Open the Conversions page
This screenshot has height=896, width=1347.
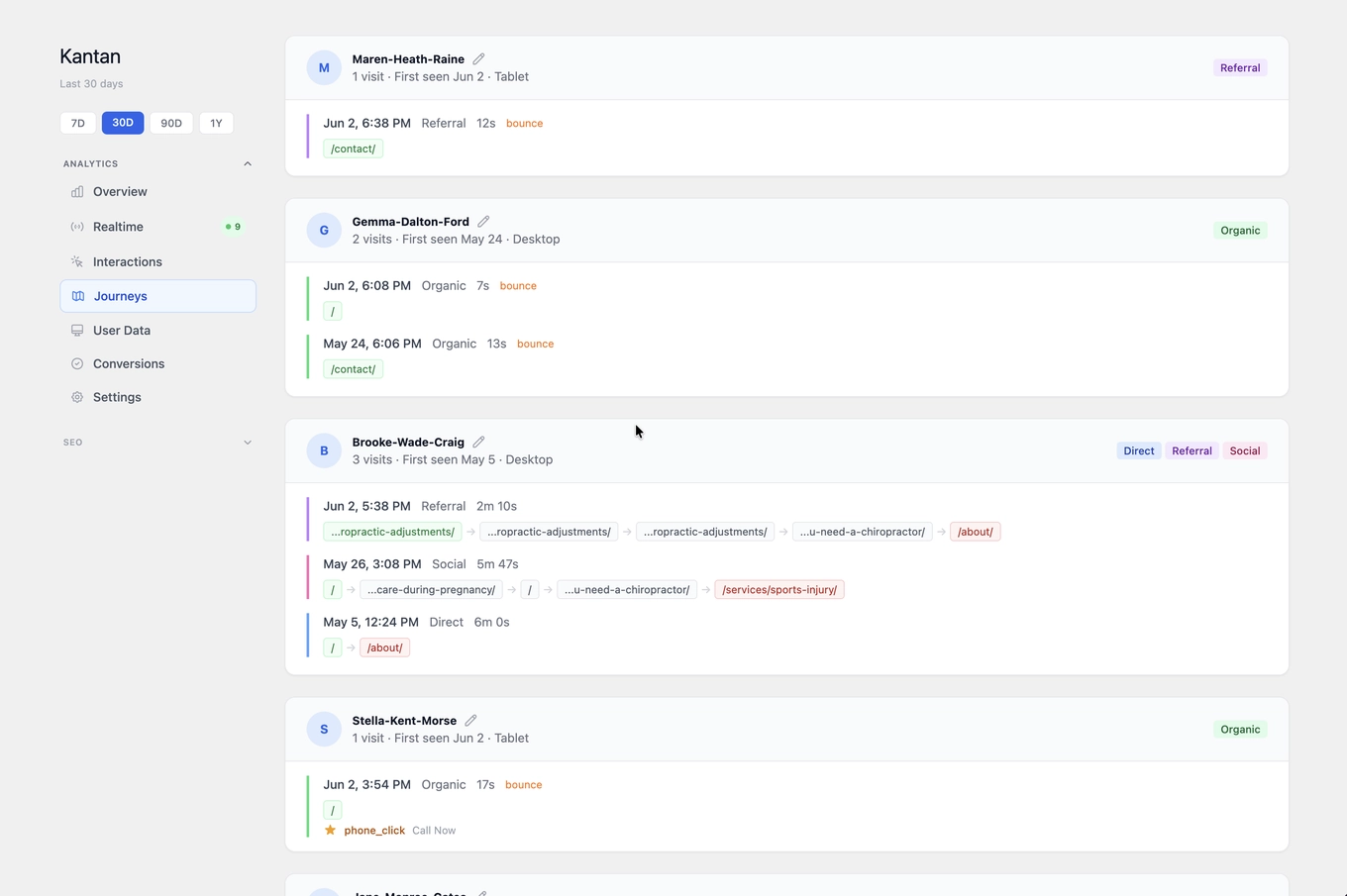158,363
